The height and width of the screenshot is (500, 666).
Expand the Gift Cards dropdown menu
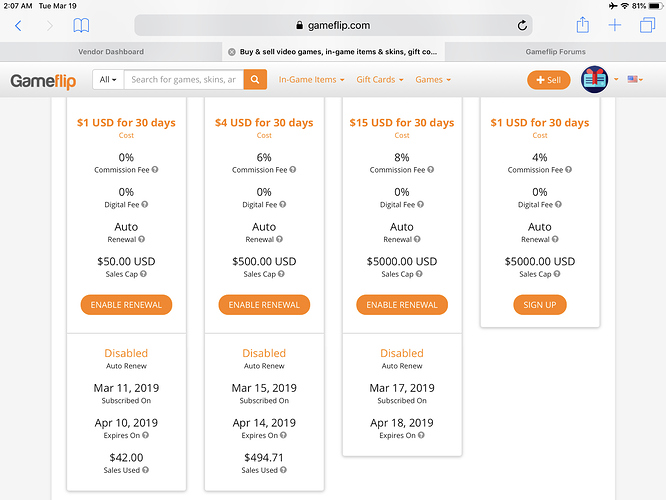pyautogui.click(x=380, y=79)
